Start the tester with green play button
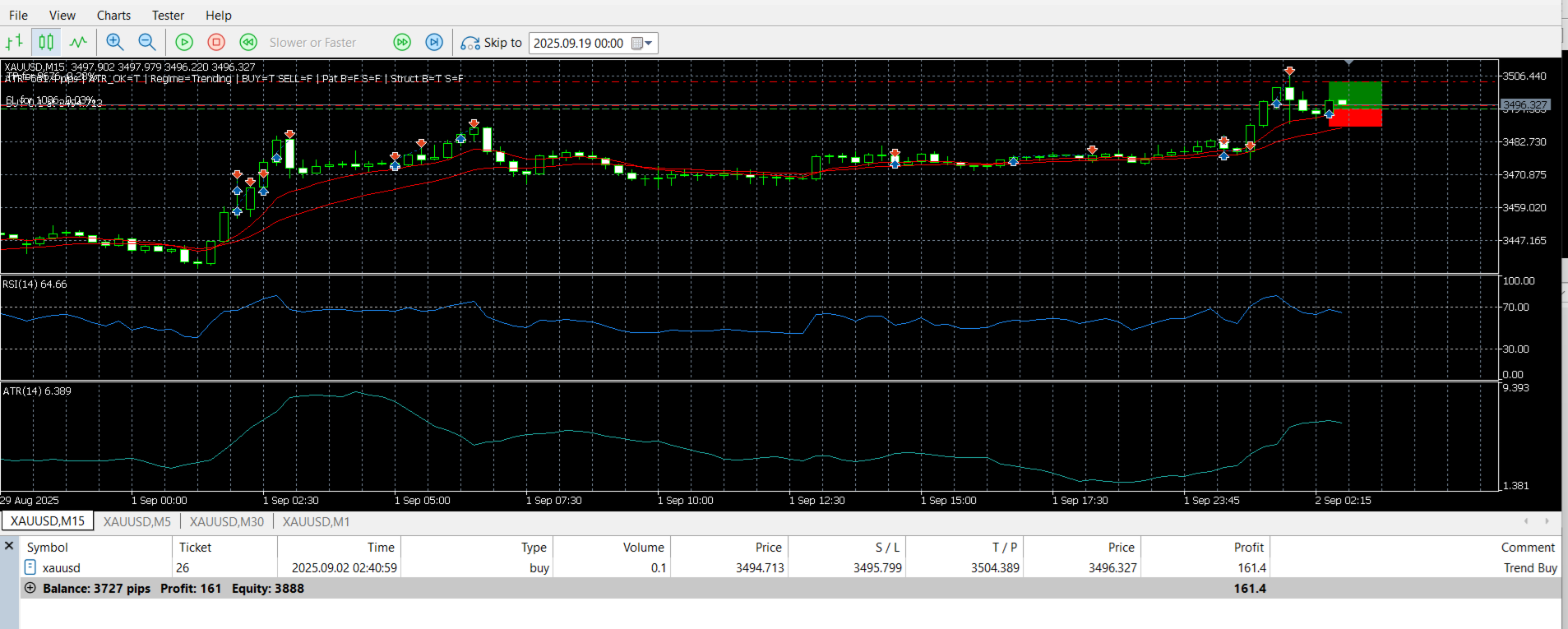This screenshot has height=629, width=1568. pos(184,42)
